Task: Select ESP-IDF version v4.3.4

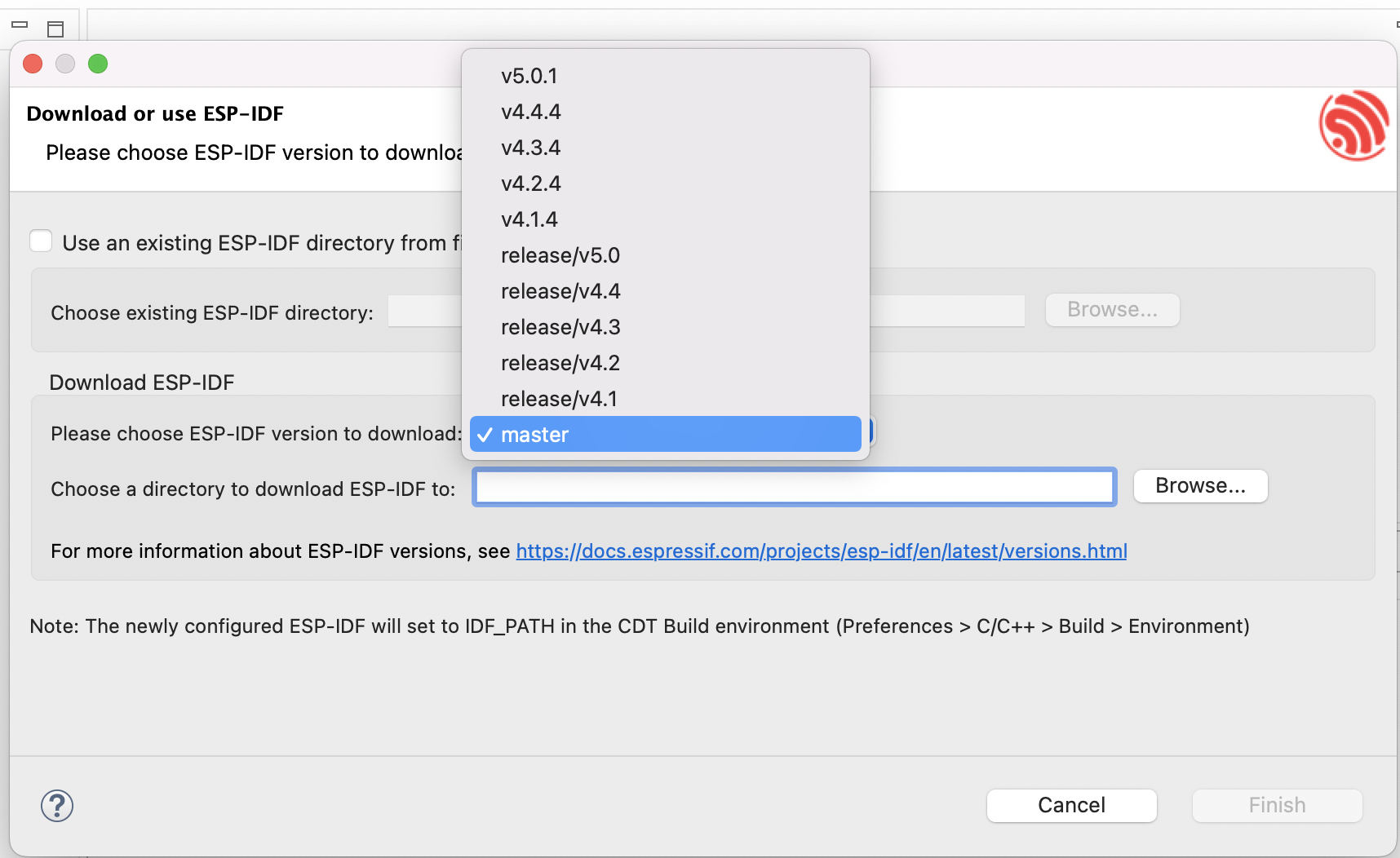Action: click(530, 148)
